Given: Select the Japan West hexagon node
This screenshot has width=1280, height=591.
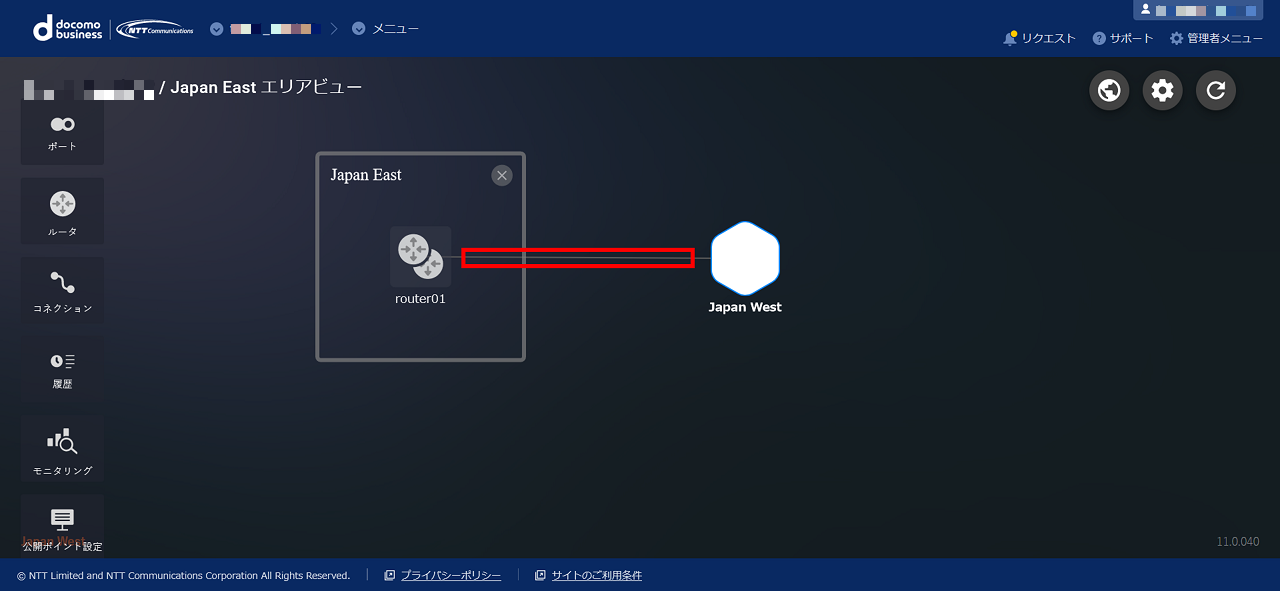Looking at the screenshot, I should [745, 258].
